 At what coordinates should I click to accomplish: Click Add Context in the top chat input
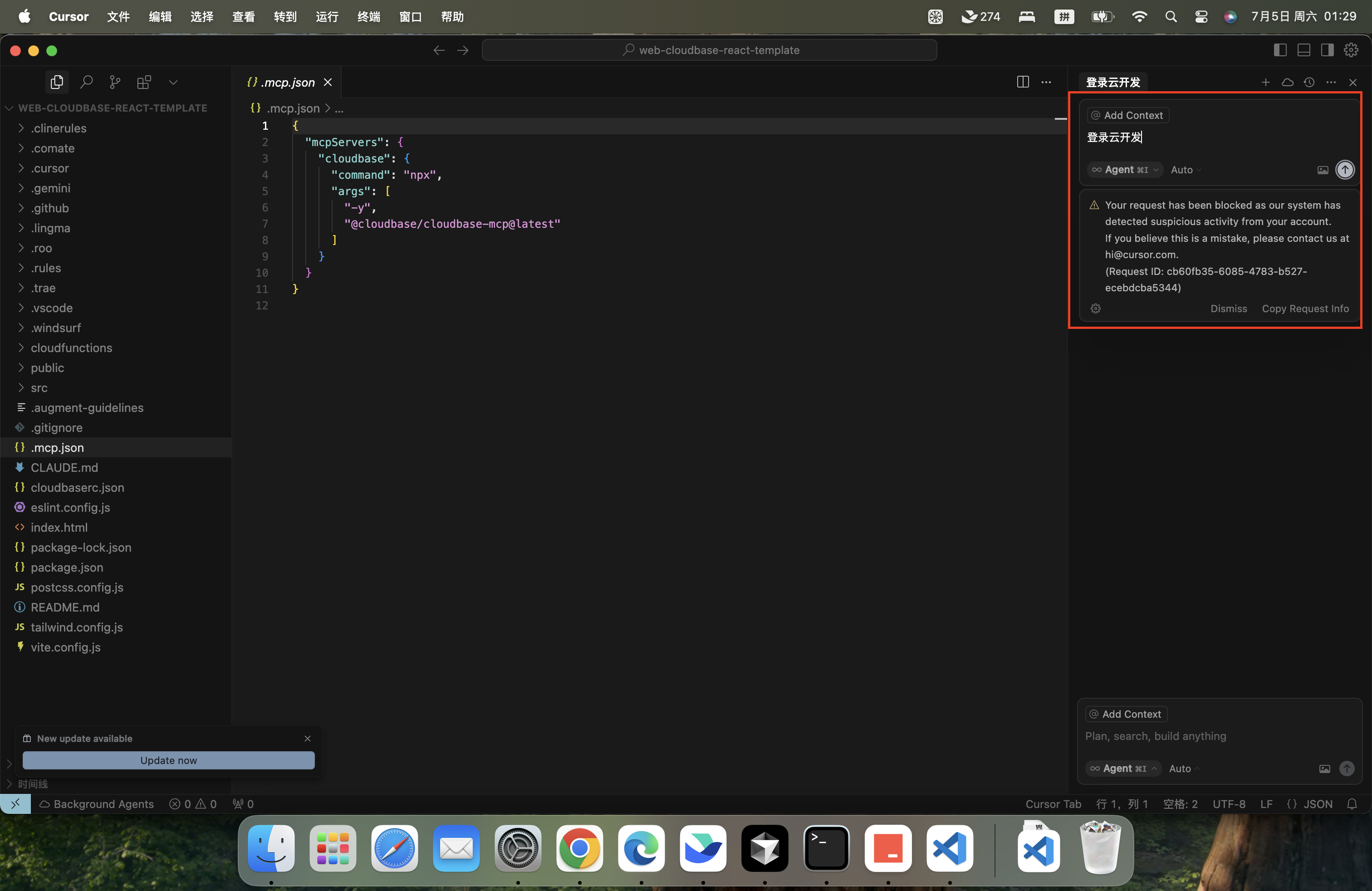tap(1127, 115)
